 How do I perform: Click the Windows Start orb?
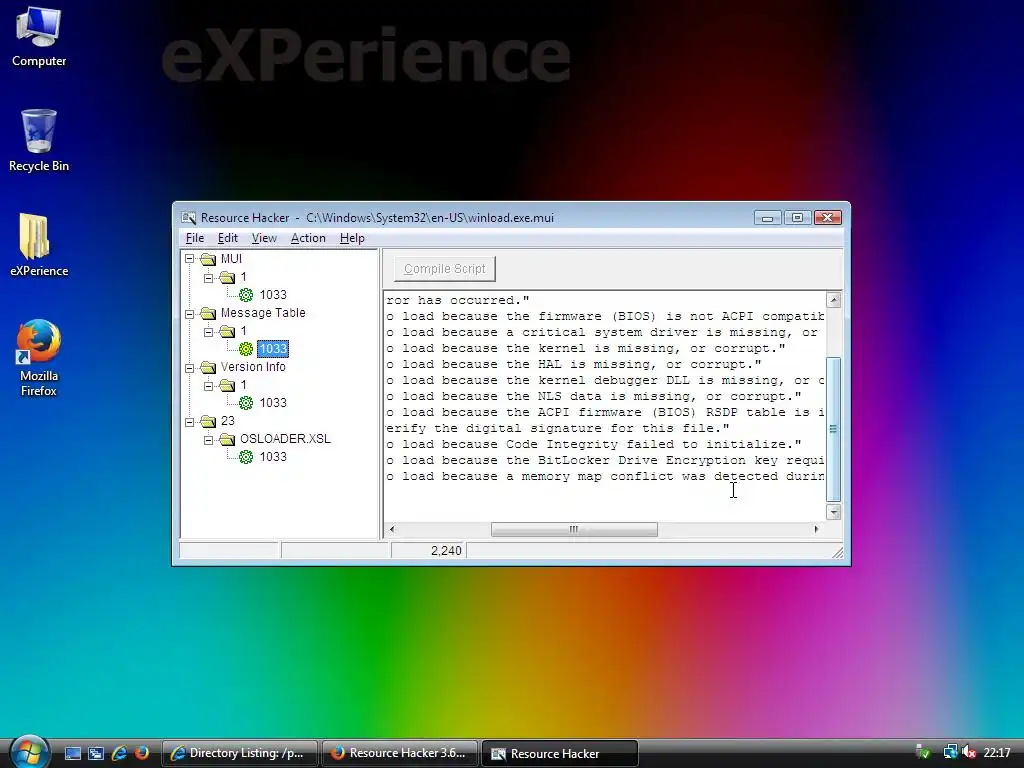pyautogui.click(x=29, y=752)
